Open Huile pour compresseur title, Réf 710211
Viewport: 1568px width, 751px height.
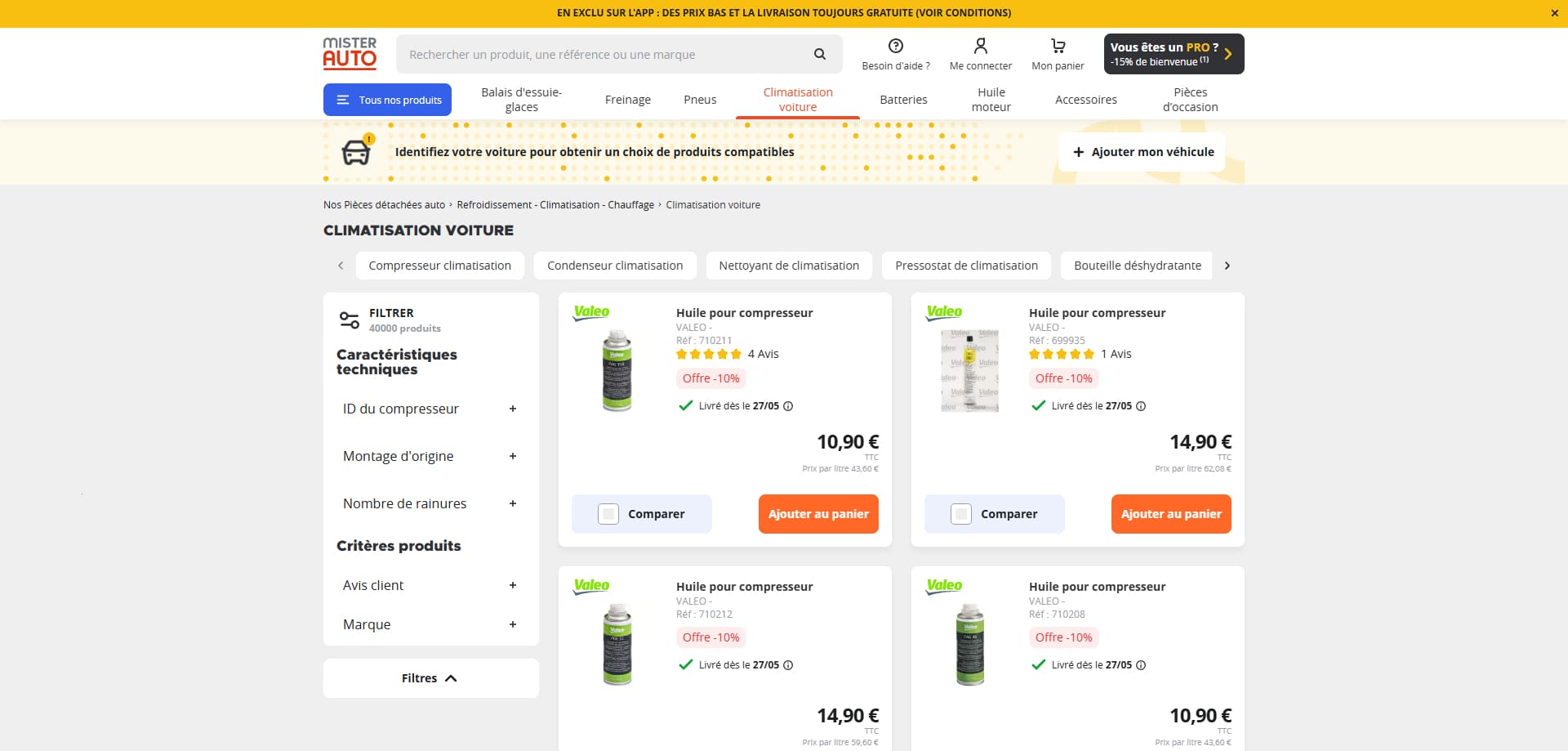(x=744, y=313)
